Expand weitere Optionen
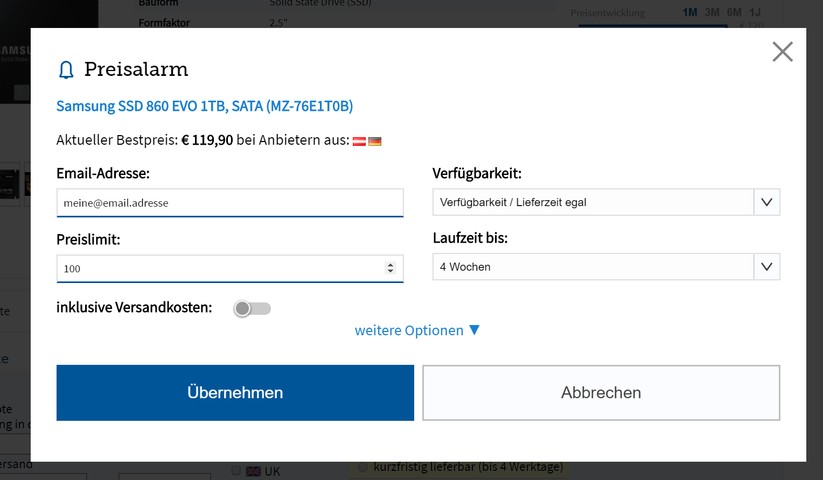The width and height of the screenshot is (823, 480). tap(417, 330)
